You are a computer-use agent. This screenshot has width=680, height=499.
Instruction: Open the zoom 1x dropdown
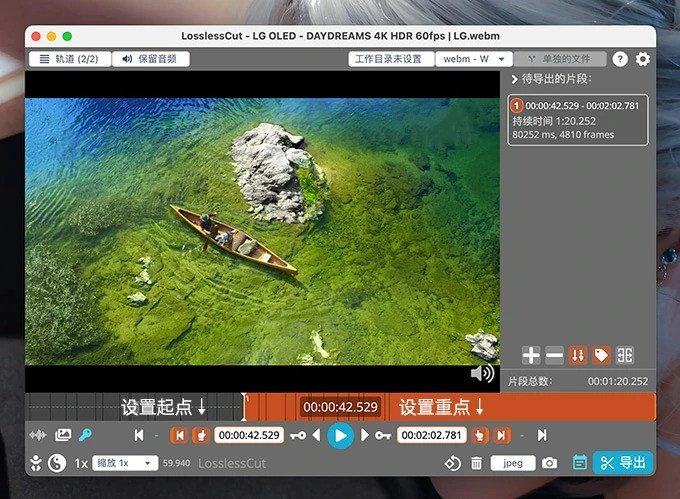125,463
